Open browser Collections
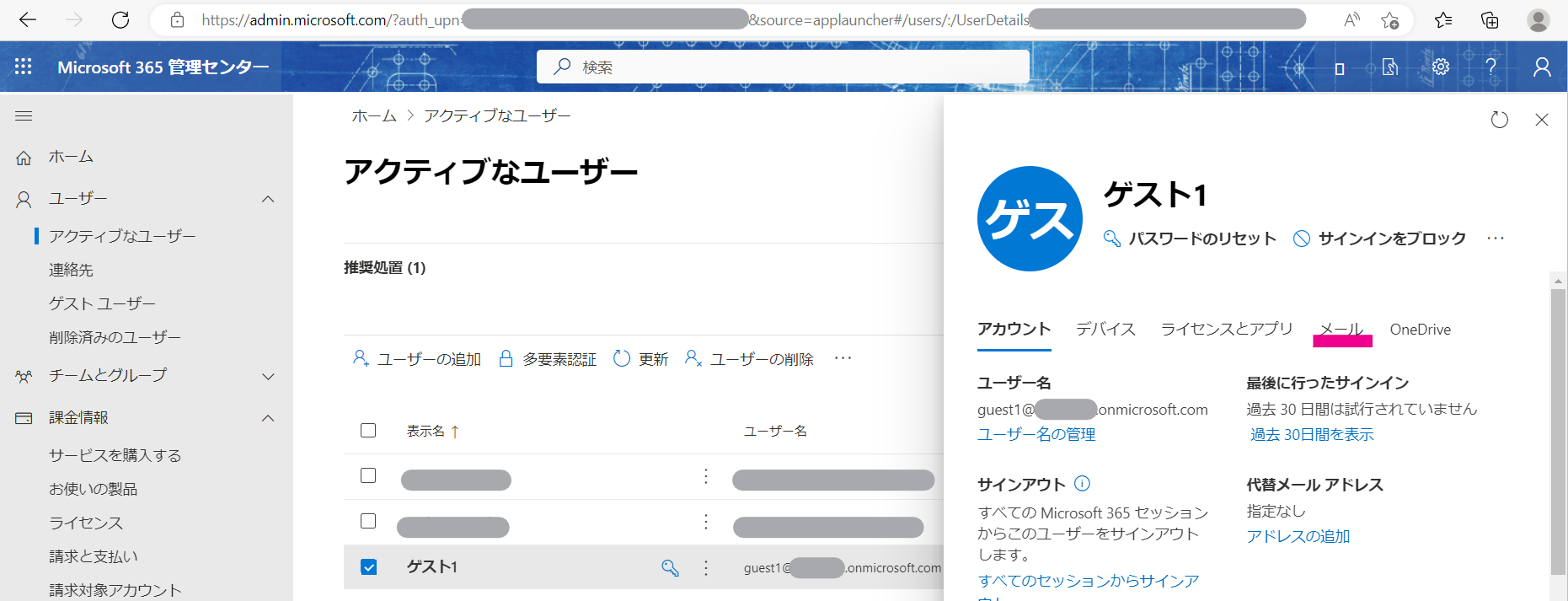 [1490, 19]
